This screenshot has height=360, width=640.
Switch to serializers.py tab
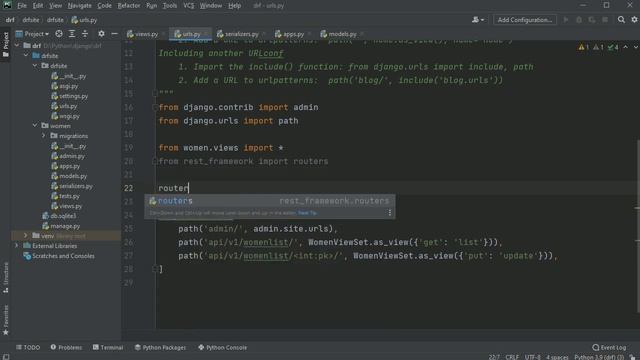coord(242,34)
